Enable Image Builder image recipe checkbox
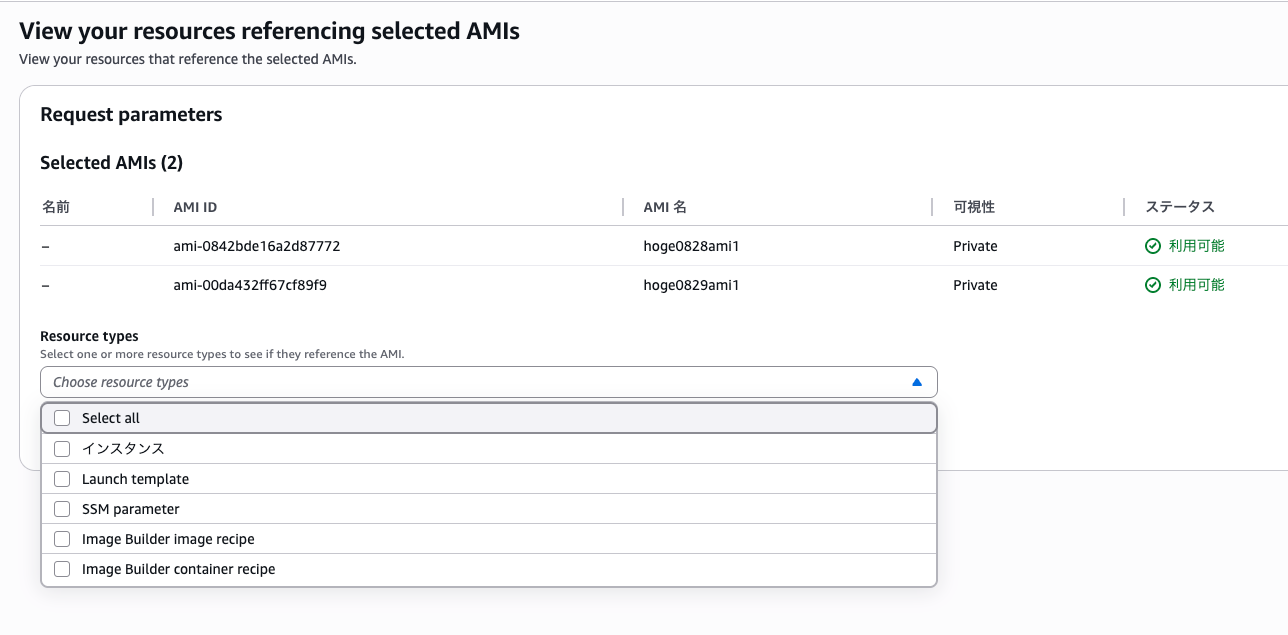1288x635 pixels. pos(62,539)
